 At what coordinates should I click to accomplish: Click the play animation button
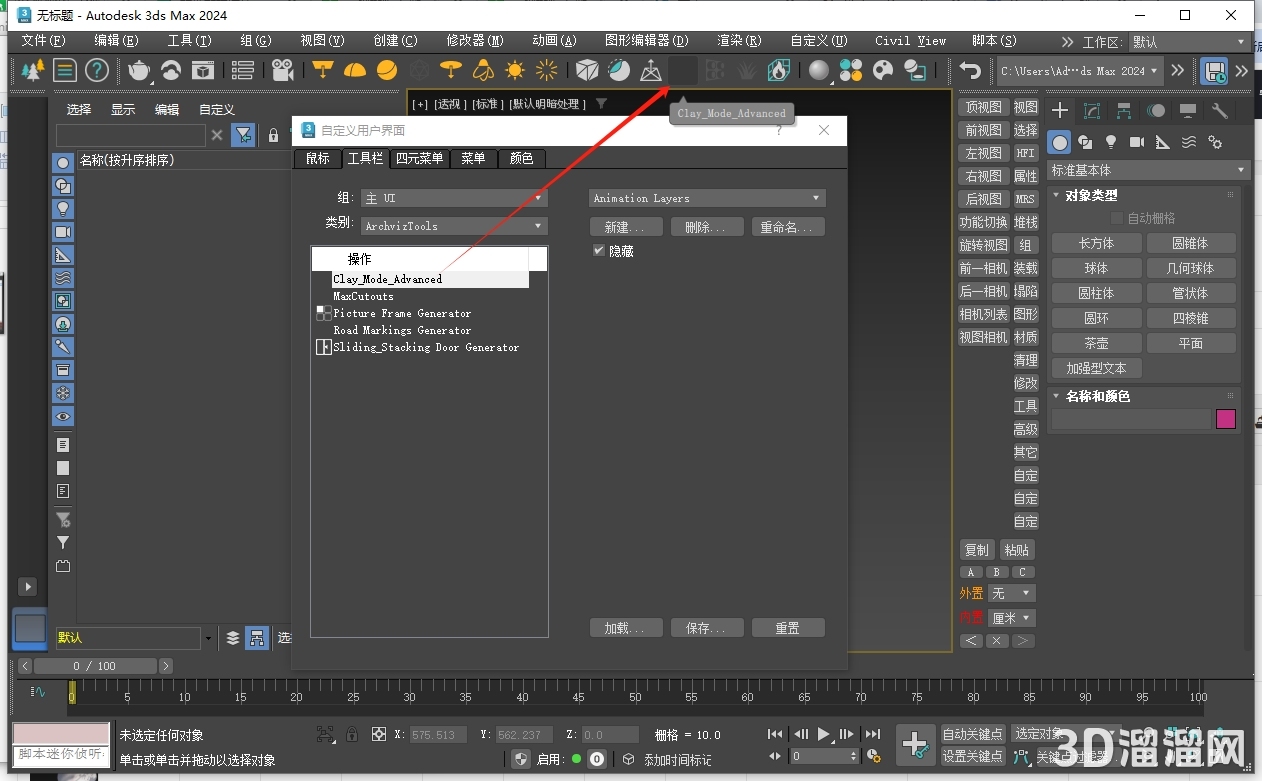pos(823,734)
